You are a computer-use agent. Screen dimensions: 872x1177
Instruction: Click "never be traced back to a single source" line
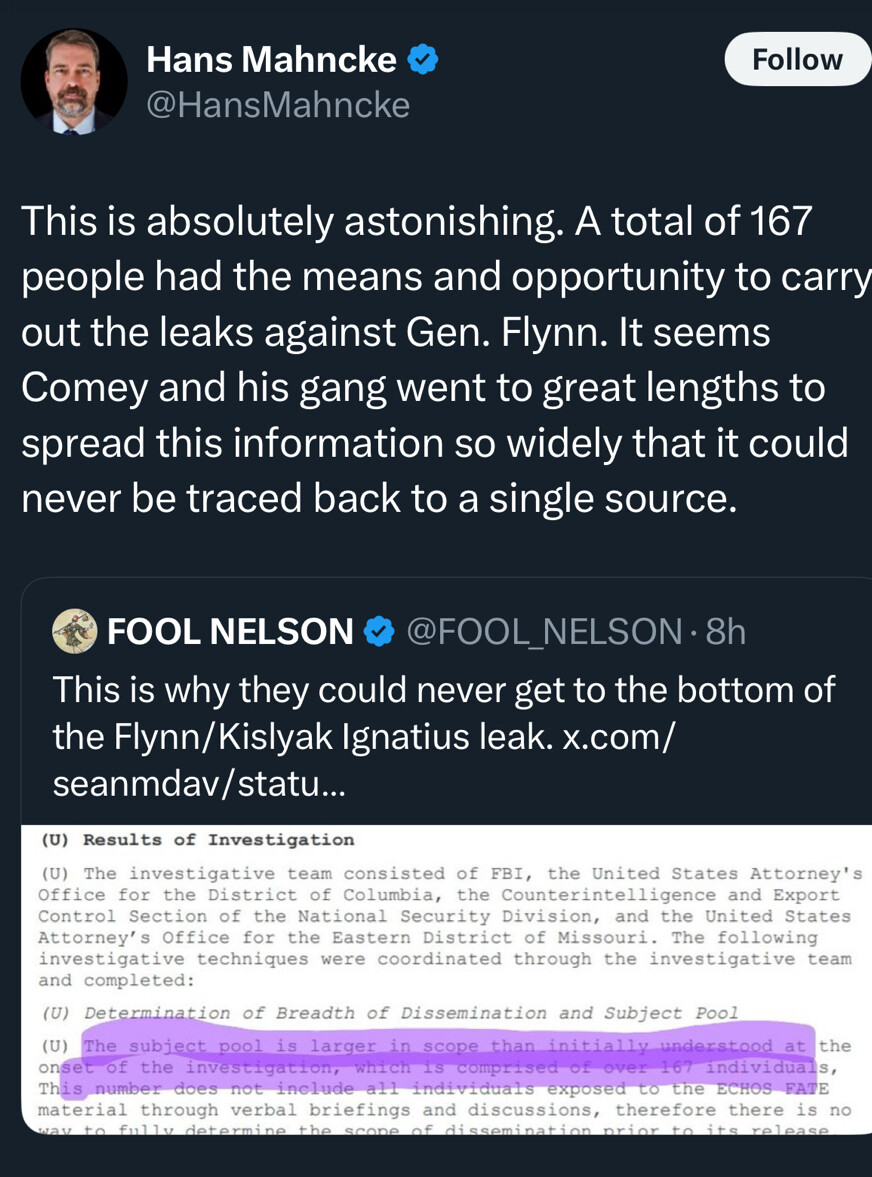pyautogui.click(x=379, y=497)
